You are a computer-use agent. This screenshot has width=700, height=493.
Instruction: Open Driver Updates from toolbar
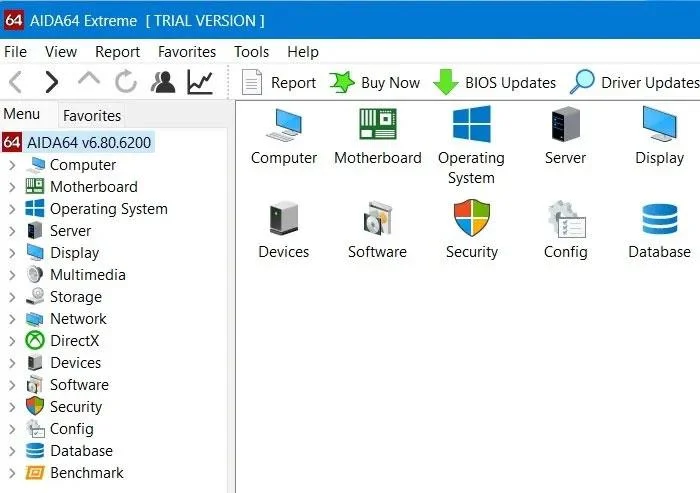coord(634,83)
